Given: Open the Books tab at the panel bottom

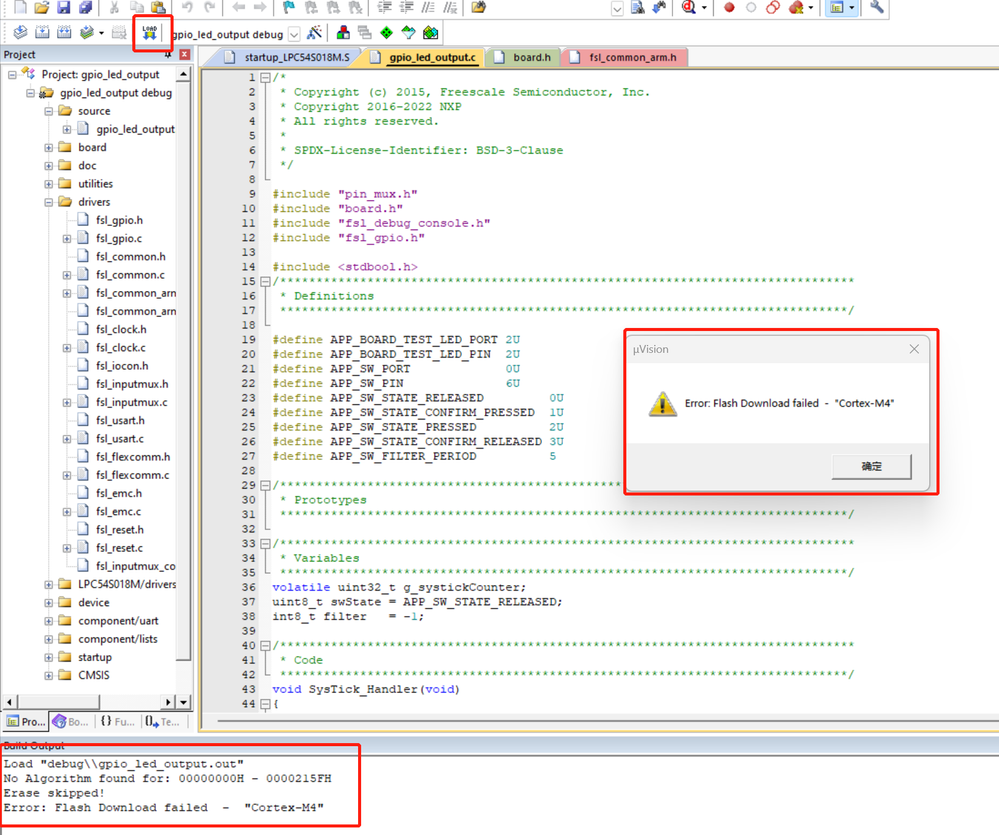Looking at the screenshot, I should (x=71, y=722).
